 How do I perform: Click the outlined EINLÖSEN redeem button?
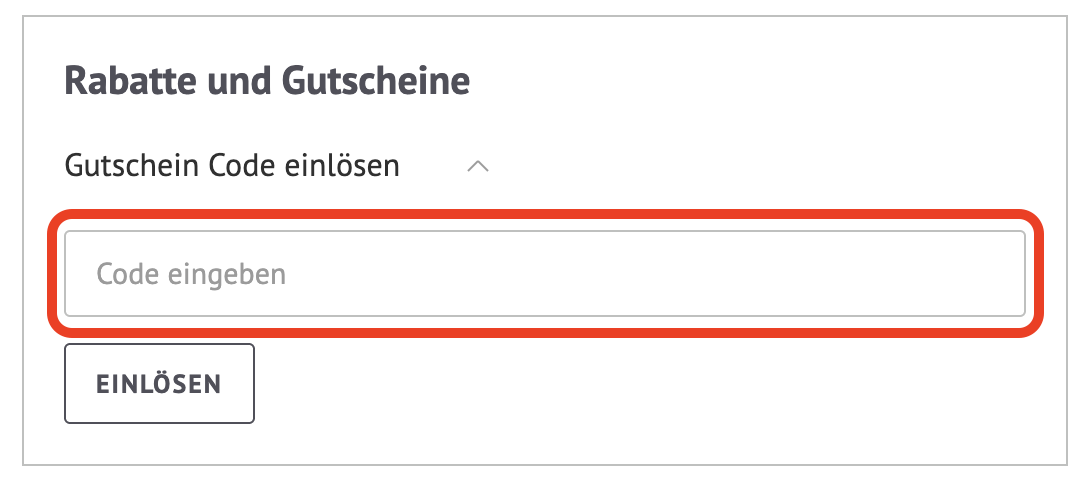click(x=159, y=383)
